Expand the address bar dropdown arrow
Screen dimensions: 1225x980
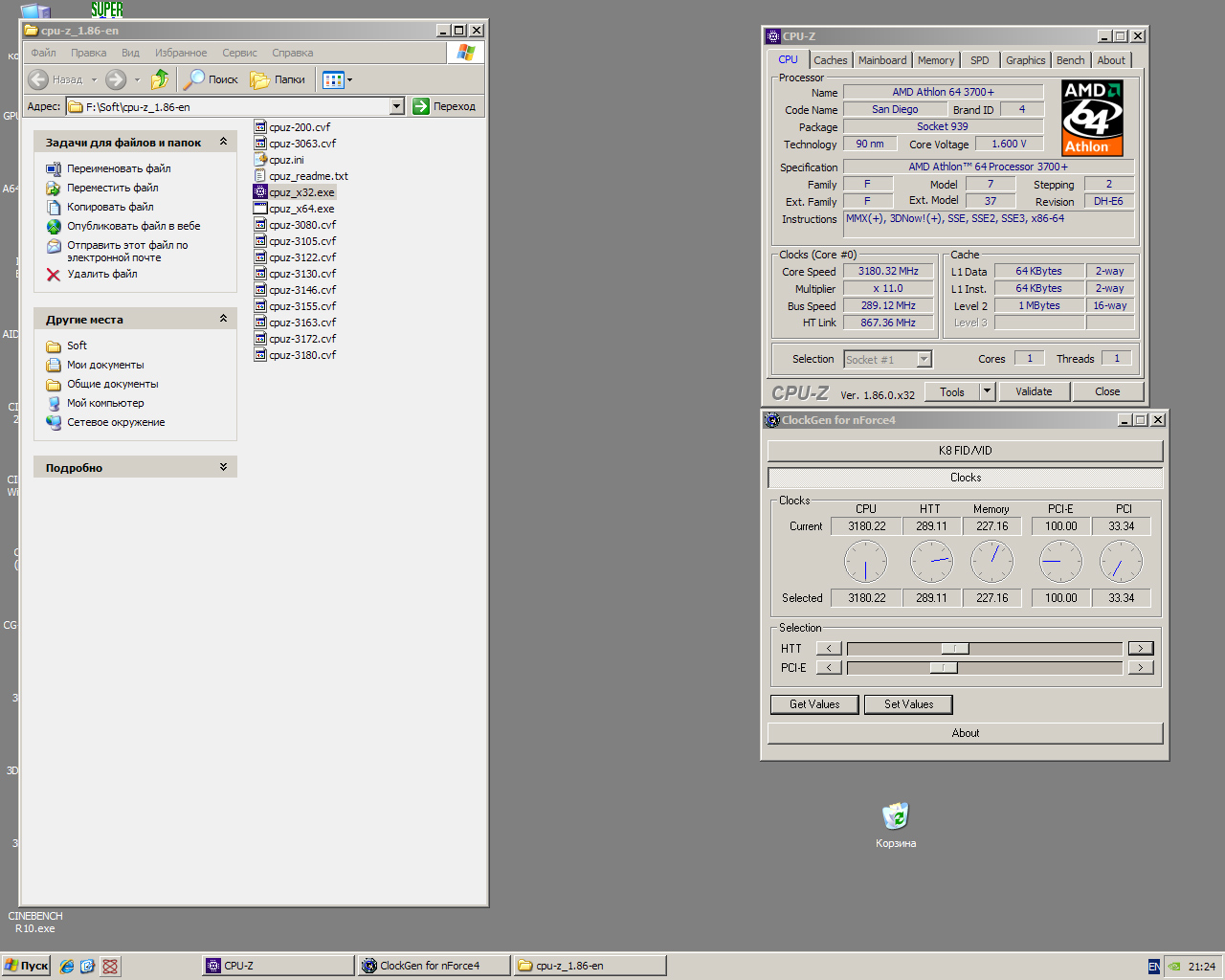pos(397,106)
